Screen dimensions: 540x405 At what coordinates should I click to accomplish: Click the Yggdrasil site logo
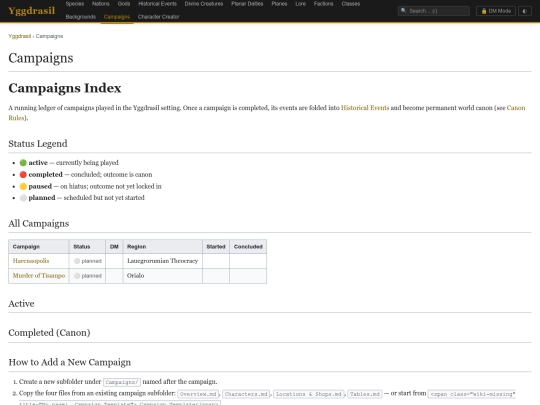(x=31, y=11)
